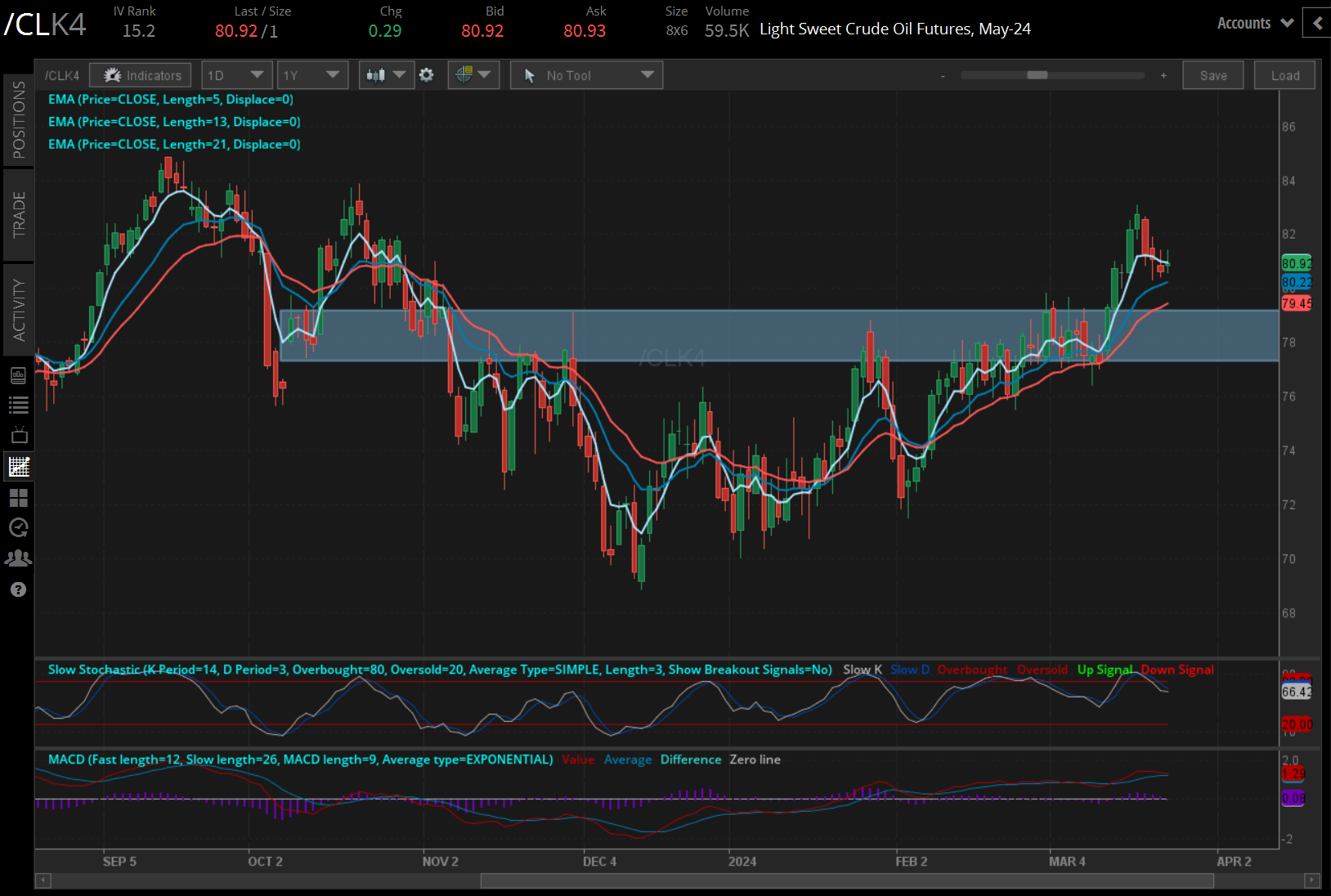
Task: Open the No Tool dropdown
Action: click(585, 74)
